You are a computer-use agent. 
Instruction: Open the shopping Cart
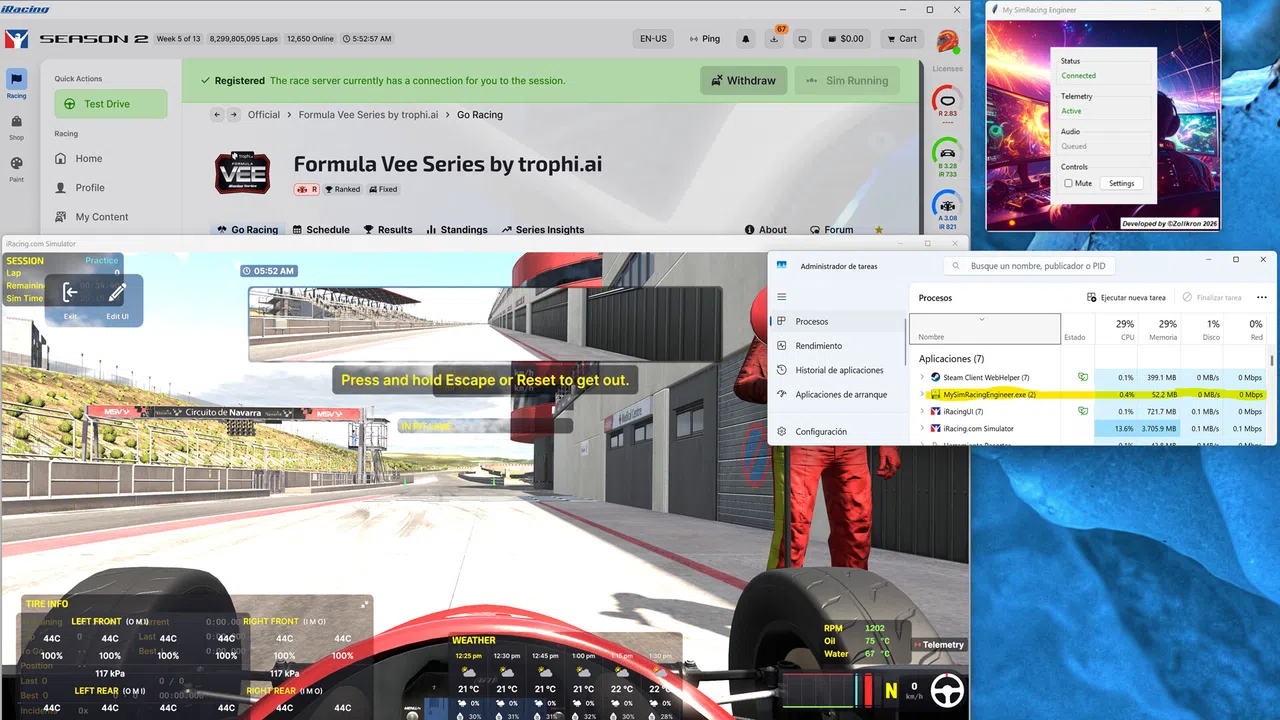tap(901, 39)
